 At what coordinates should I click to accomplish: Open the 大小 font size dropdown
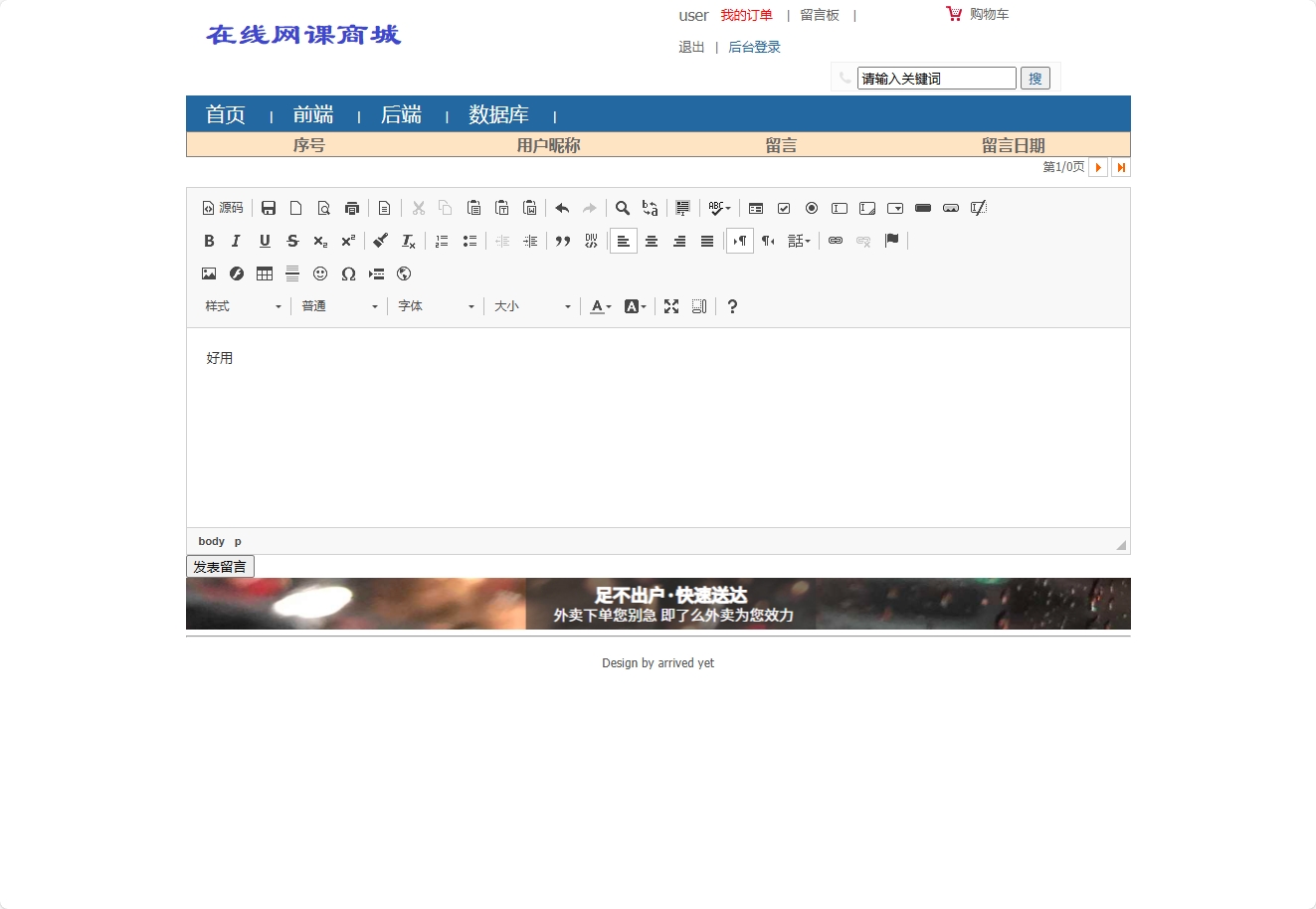click(x=531, y=305)
